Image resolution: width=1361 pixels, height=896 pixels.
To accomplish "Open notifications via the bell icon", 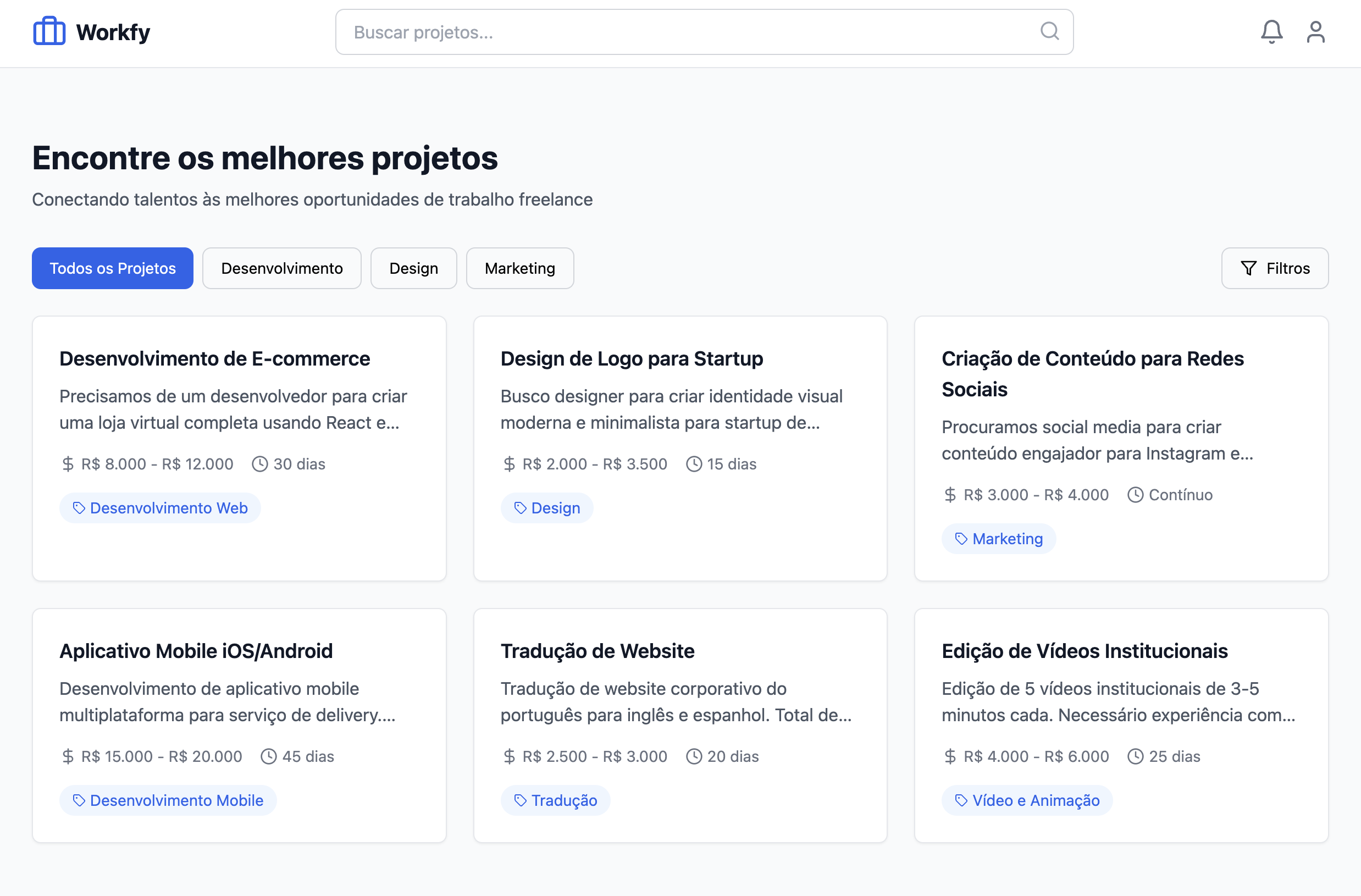I will coord(1271,31).
